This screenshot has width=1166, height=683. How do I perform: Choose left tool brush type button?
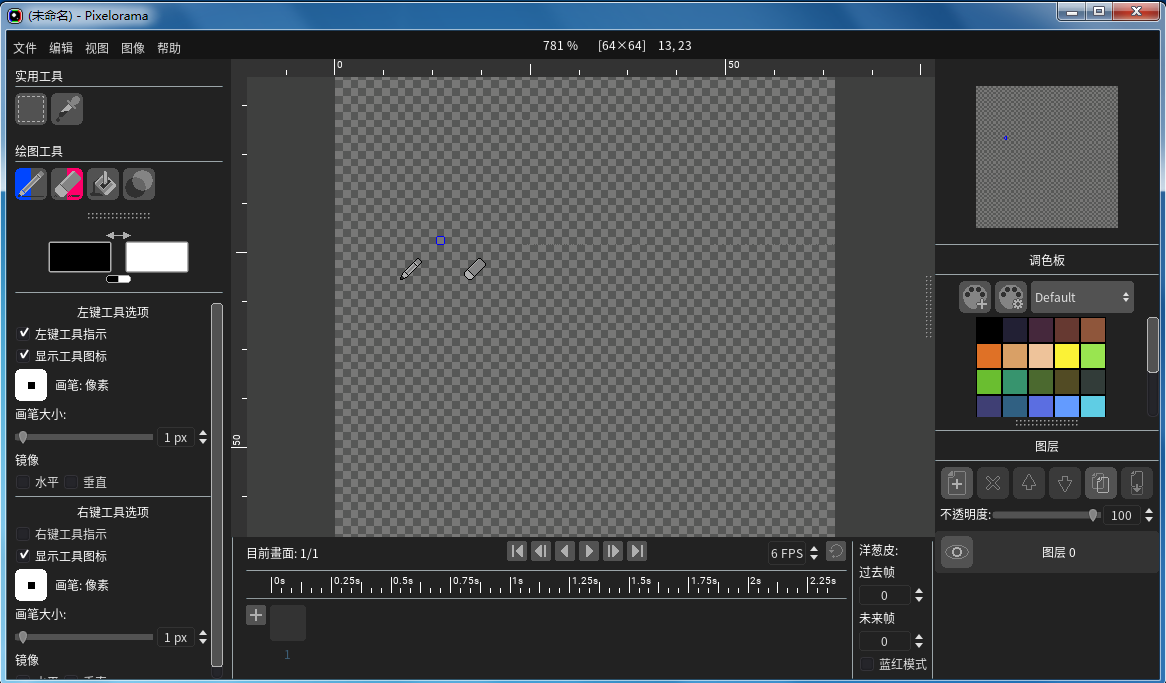coord(30,385)
